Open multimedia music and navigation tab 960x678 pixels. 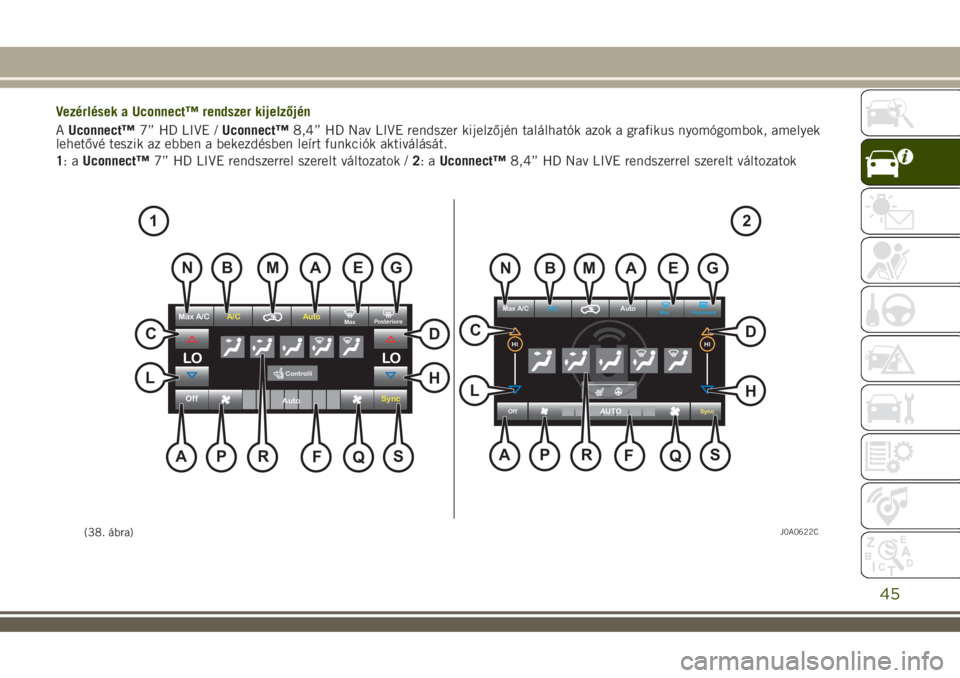pos(910,506)
